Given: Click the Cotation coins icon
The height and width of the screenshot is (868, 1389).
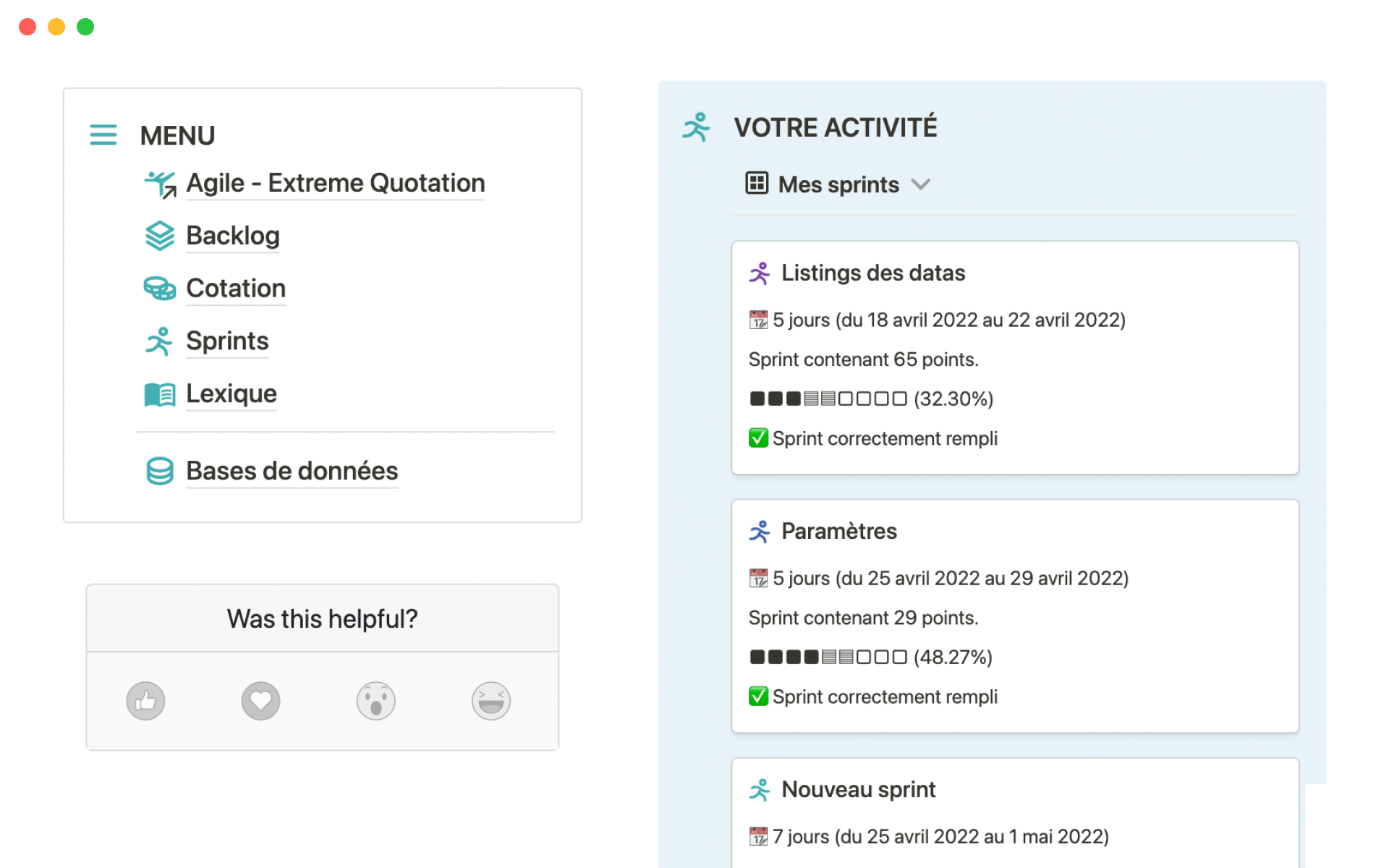Looking at the screenshot, I should 159,289.
